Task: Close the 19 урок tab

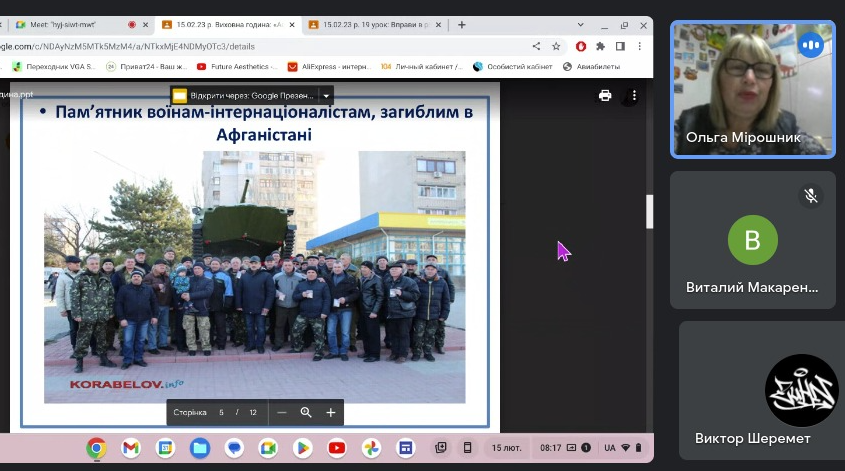Action: [439, 25]
